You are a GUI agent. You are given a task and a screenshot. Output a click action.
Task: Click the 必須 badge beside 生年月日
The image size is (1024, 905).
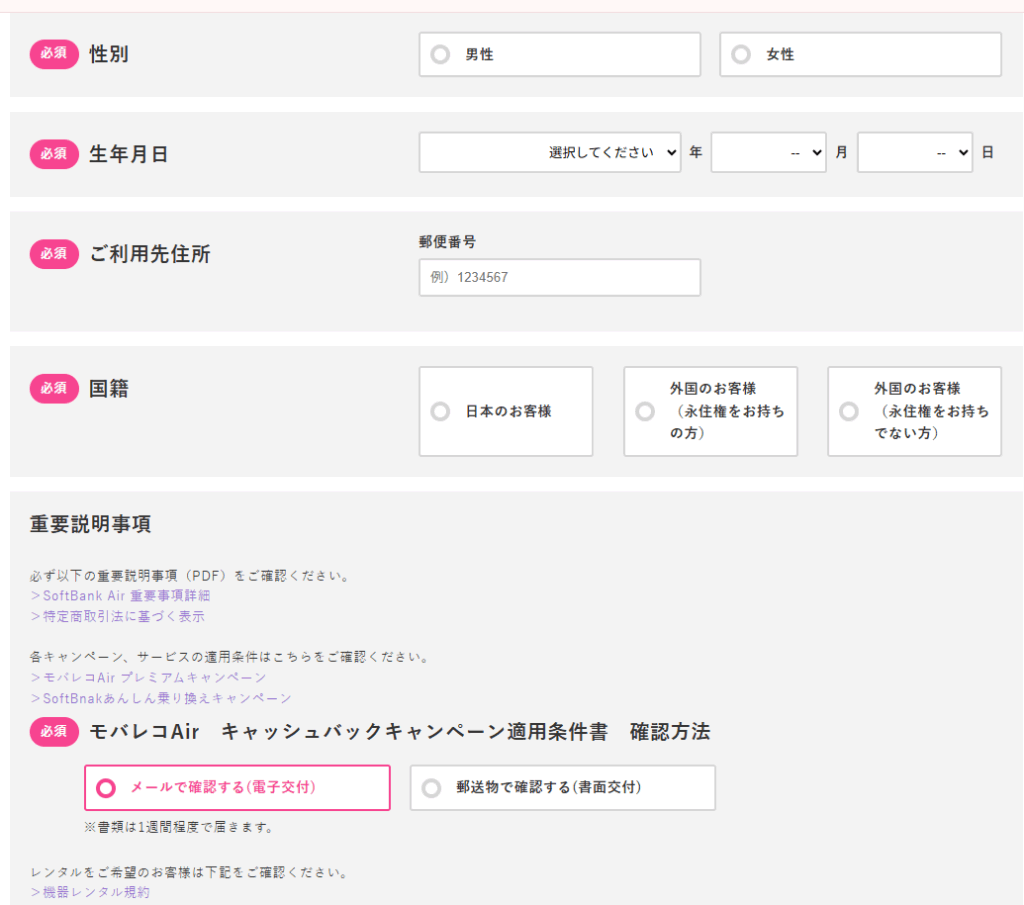[54, 154]
